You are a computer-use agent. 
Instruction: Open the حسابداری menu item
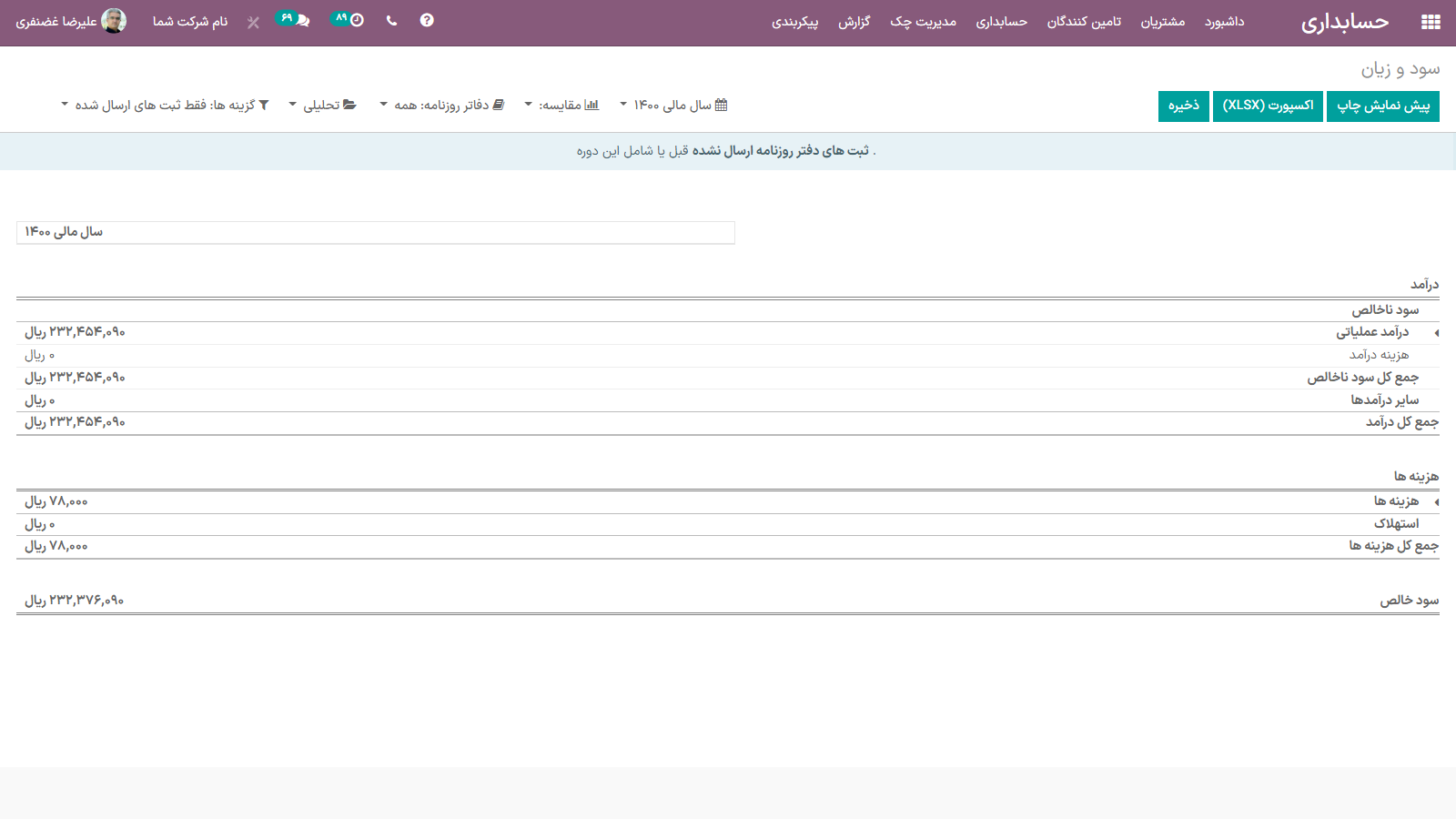point(1001,21)
